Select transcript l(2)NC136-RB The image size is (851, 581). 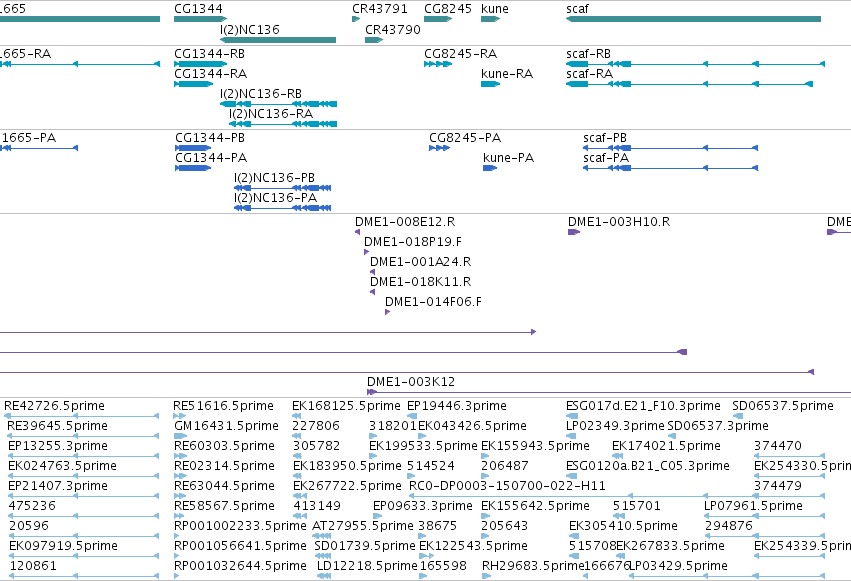[x=278, y=104]
